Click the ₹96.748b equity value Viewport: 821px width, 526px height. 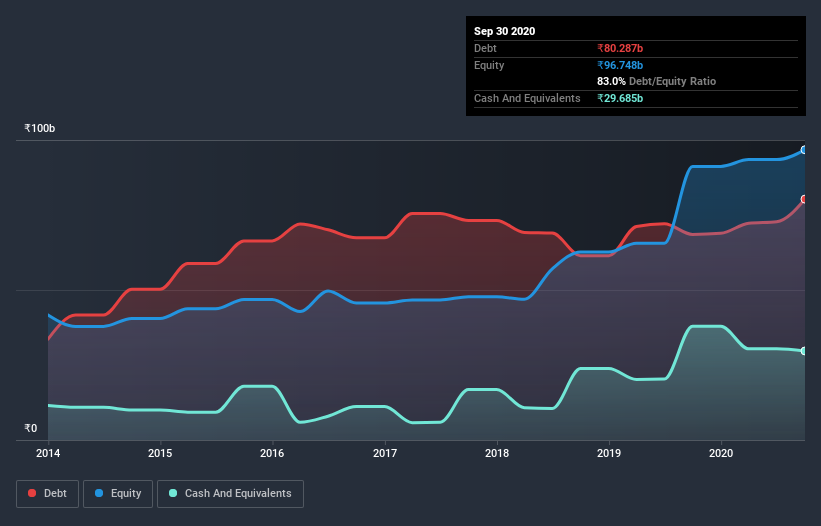click(620, 65)
